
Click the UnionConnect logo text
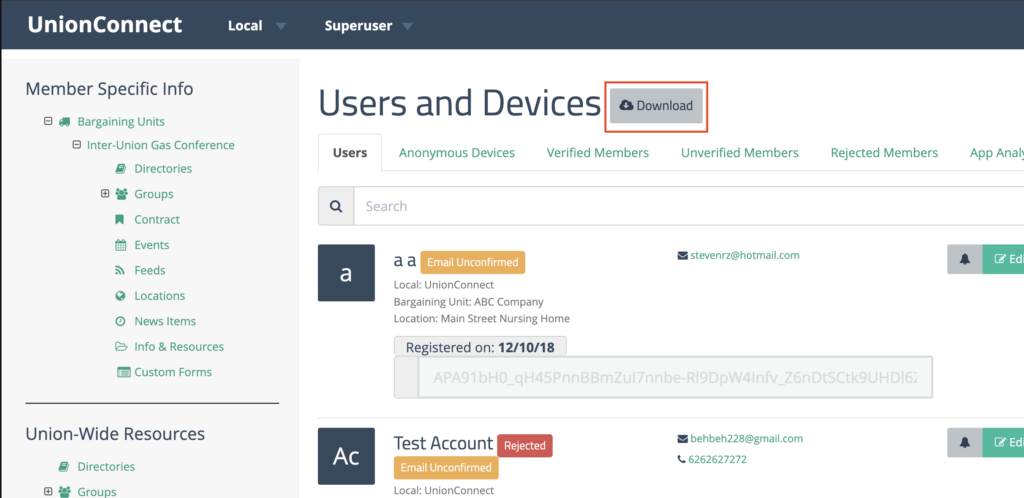point(105,25)
